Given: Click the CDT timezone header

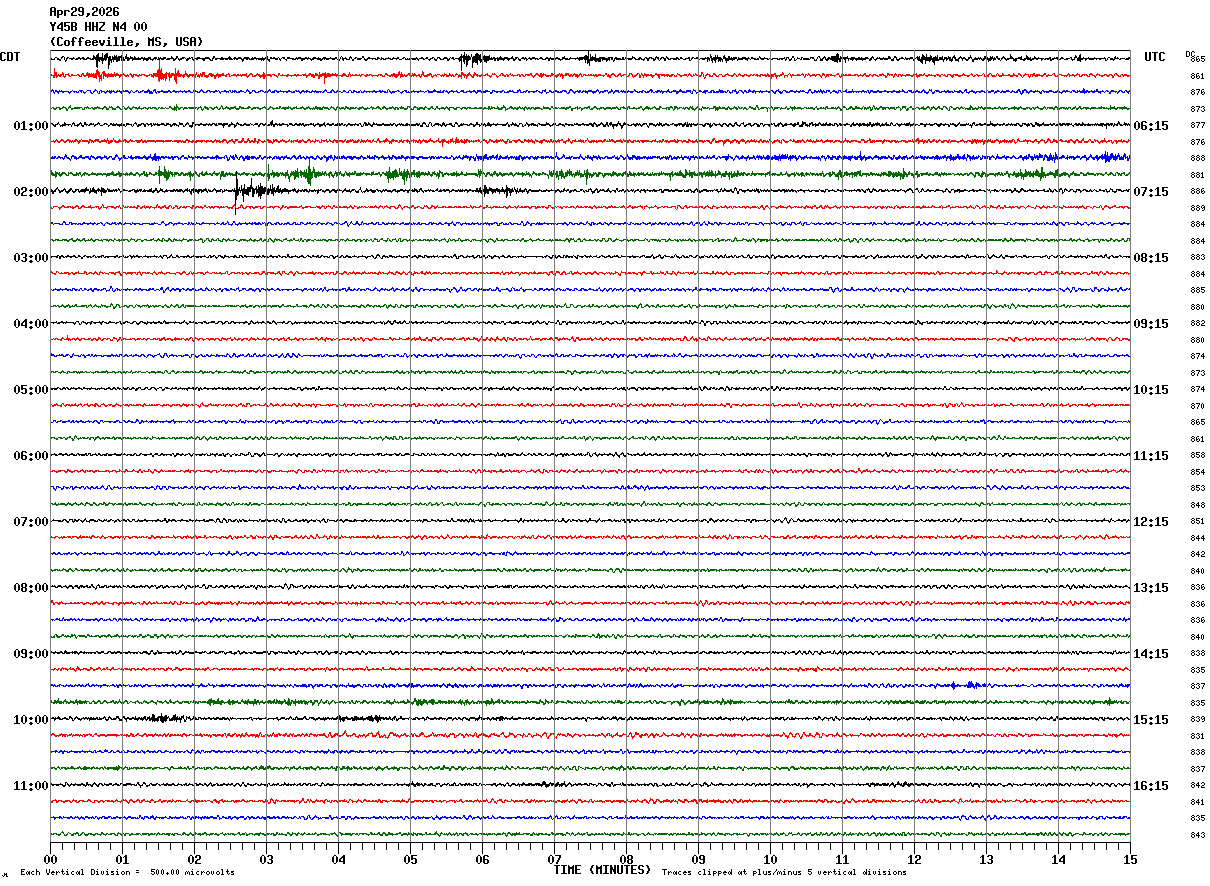Looking at the screenshot, I should tap(10, 57).
